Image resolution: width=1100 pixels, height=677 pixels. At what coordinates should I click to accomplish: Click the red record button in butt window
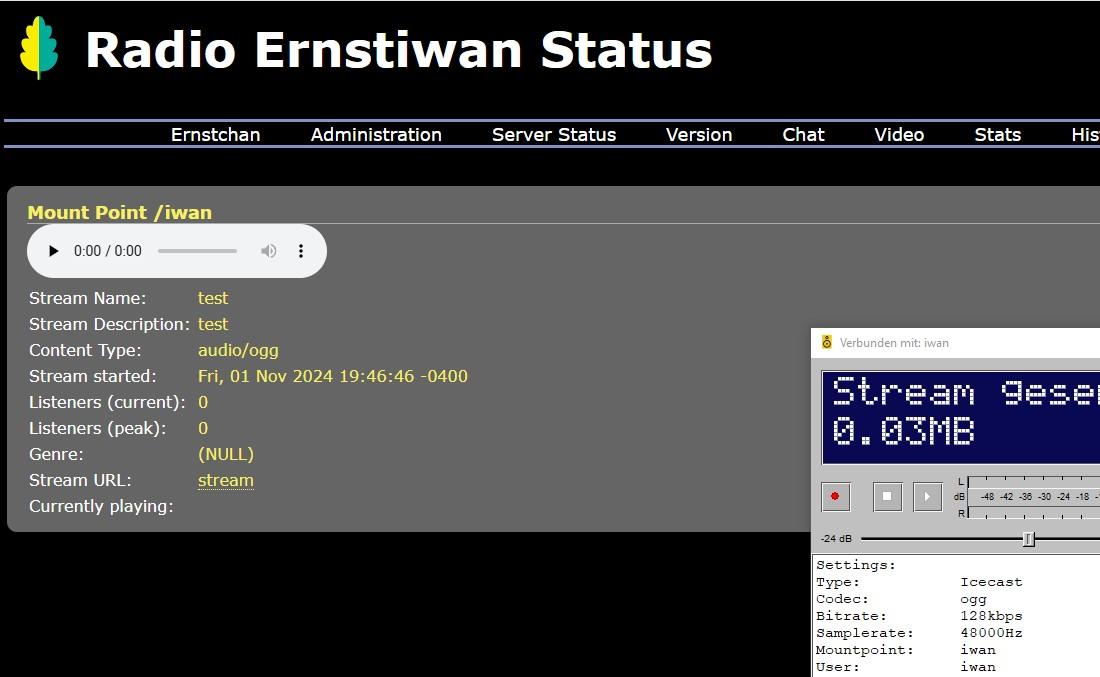(836, 497)
